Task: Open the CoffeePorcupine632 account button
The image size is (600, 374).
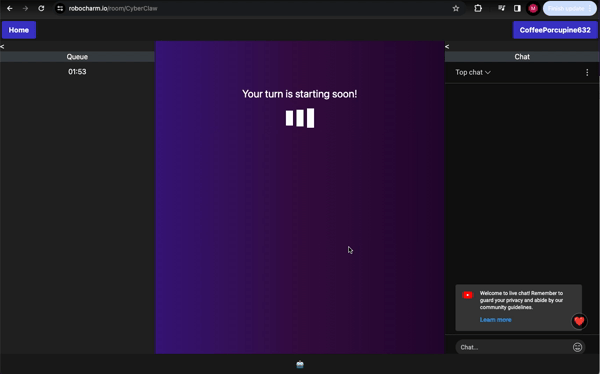Action: [555, 30]
